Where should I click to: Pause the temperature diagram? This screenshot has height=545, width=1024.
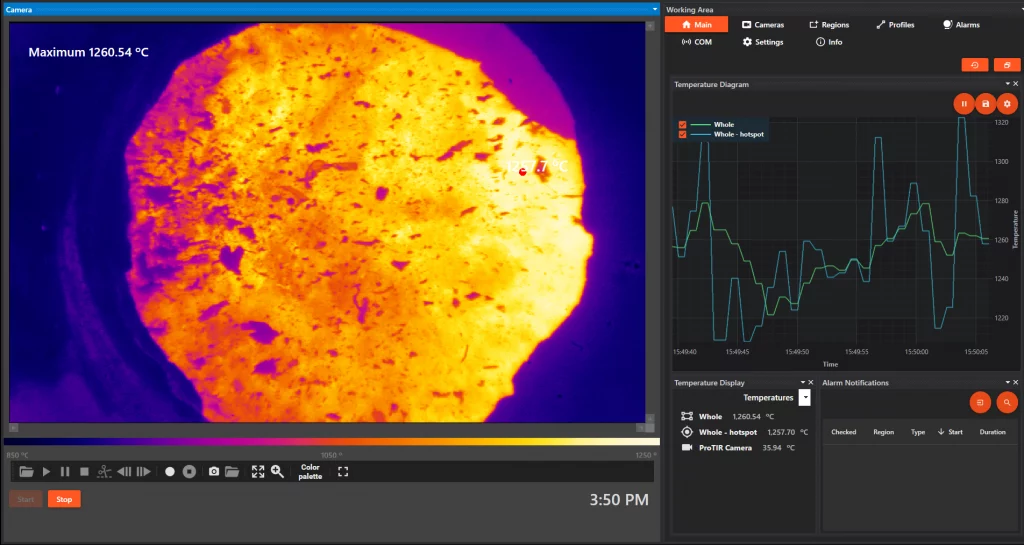coord(964,104)
